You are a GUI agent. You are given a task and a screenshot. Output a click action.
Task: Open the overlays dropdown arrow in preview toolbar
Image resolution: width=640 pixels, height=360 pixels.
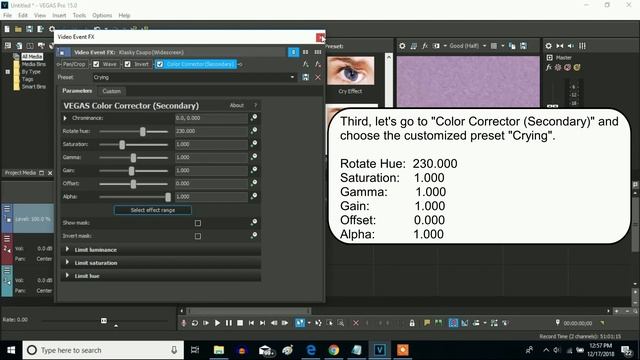(x=503, y=46)
